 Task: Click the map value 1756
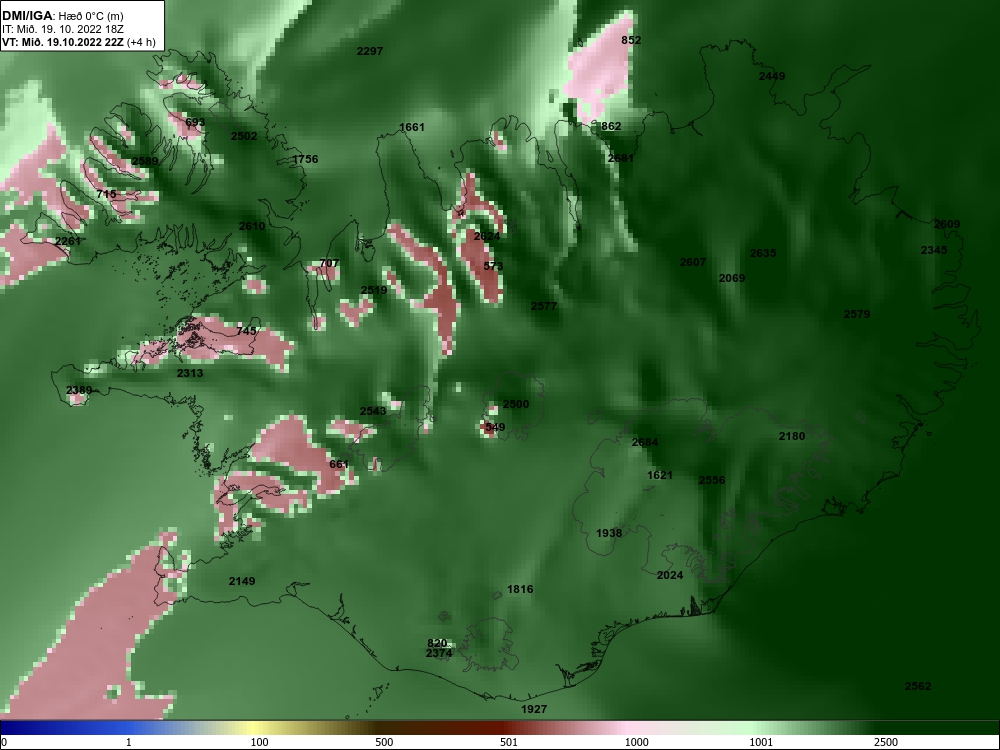click(x=305, y=159)
